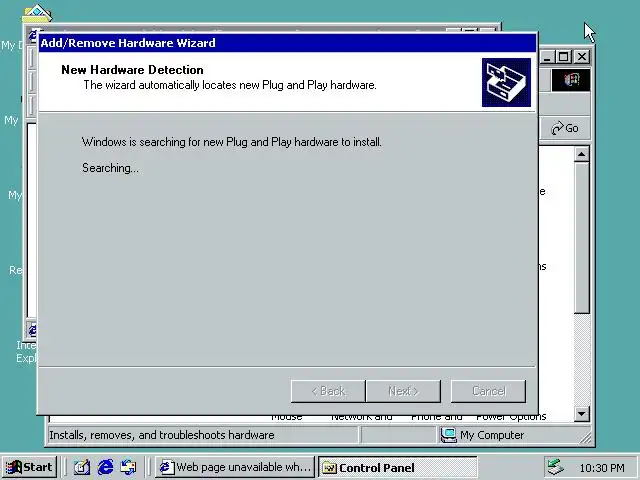640x480 pixels.
Task: Click the Cancel button in hardware wizard
Action: 488,391
